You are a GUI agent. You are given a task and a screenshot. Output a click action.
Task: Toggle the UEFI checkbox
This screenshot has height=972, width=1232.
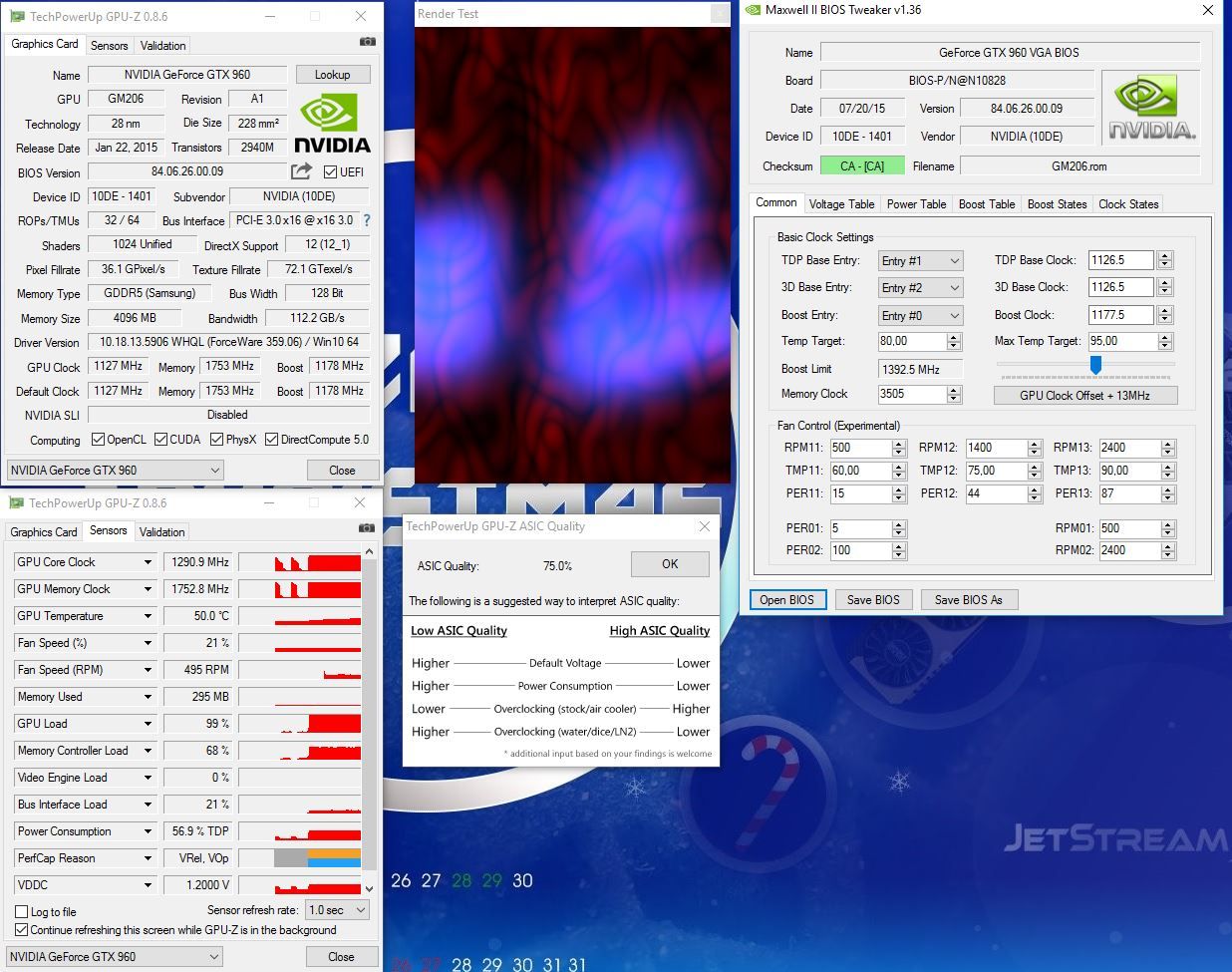point(330,171)
